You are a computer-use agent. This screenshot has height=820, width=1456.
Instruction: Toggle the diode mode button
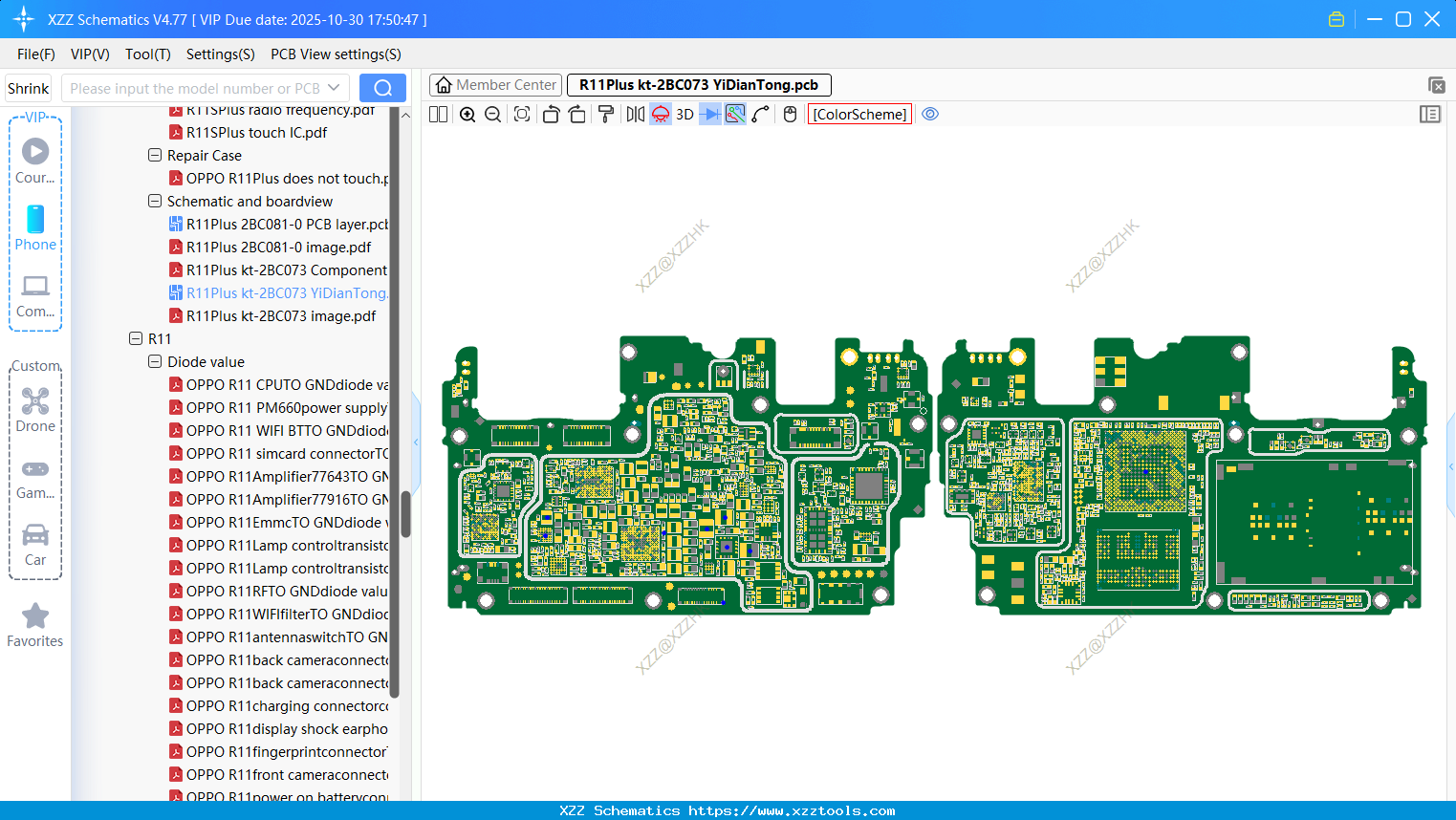point(710,115)
